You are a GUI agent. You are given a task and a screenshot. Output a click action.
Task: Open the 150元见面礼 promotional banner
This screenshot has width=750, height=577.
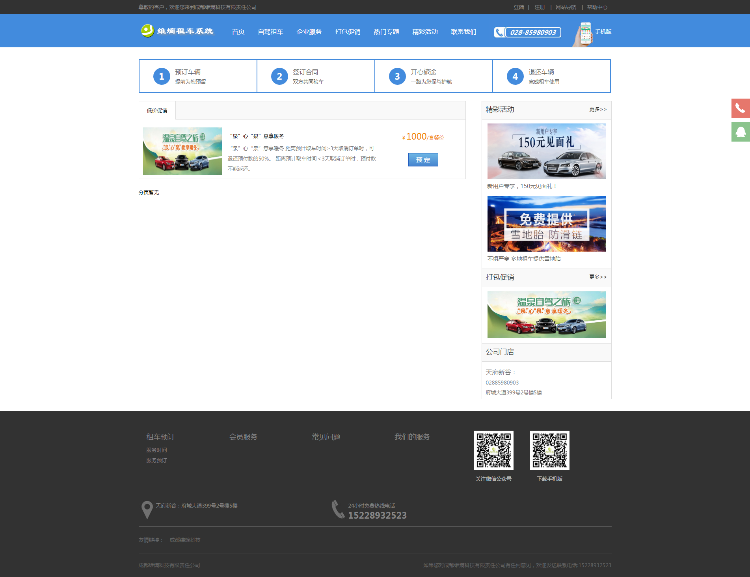[546, 151]
